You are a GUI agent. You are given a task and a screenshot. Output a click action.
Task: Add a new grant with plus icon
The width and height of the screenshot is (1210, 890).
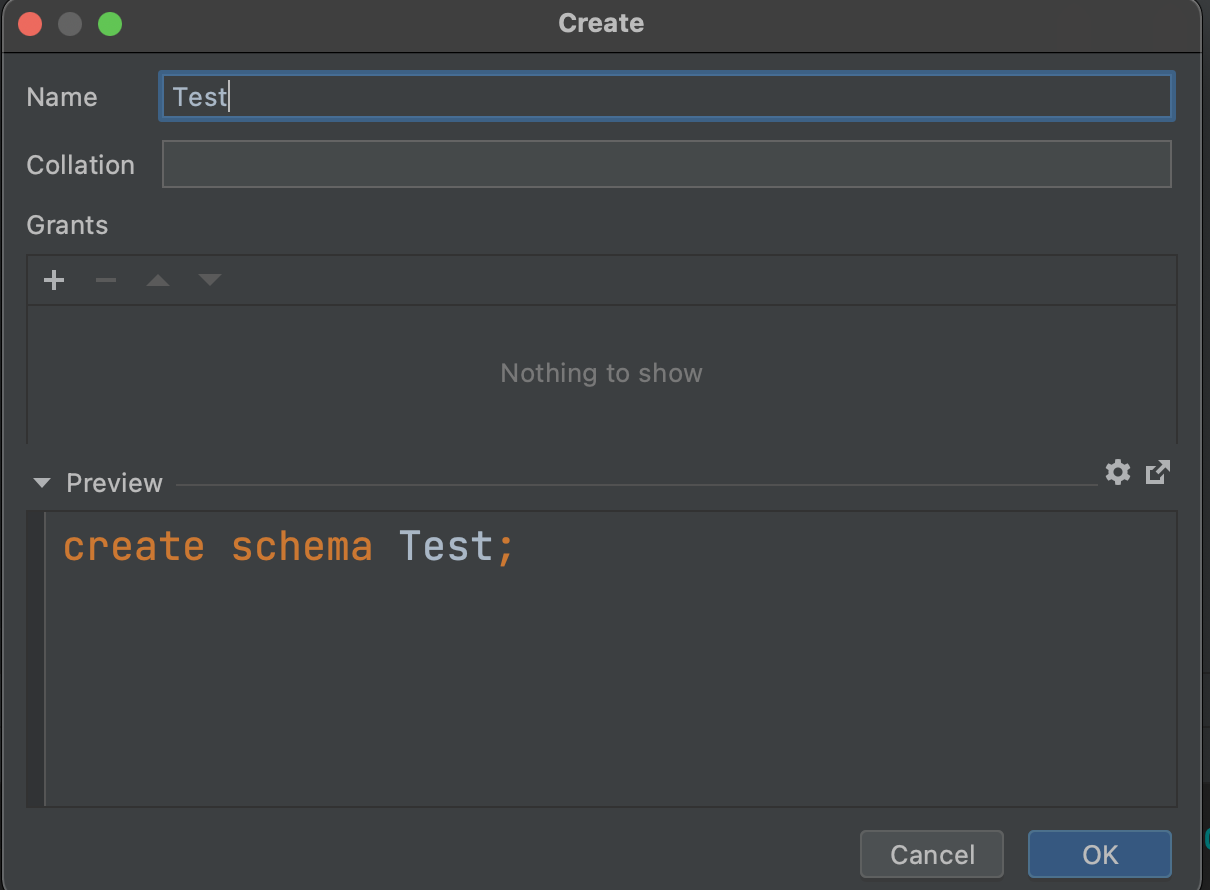coord(54,280)
